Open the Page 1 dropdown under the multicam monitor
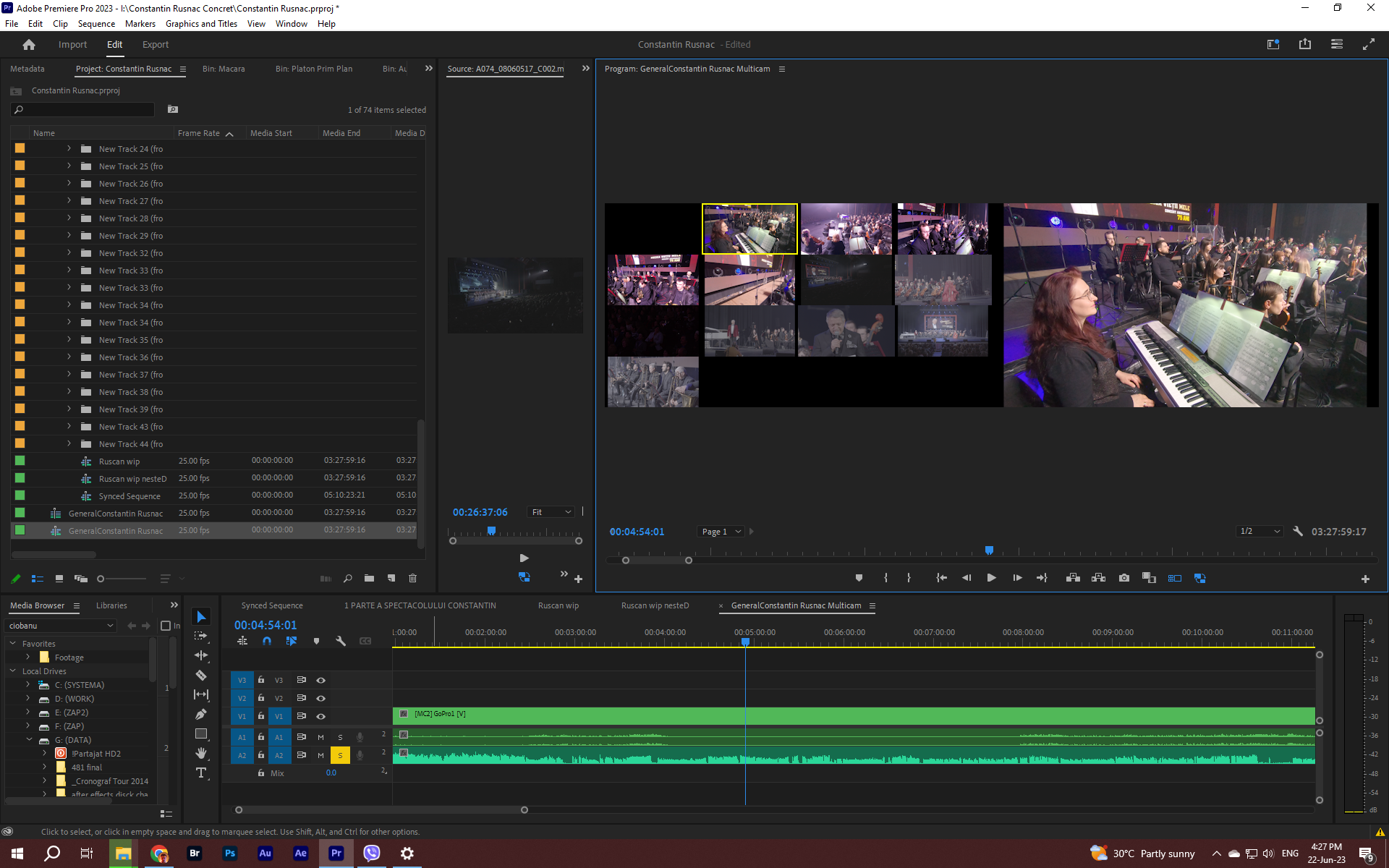This screenshot has width=1389, height=868. [720, 531]
